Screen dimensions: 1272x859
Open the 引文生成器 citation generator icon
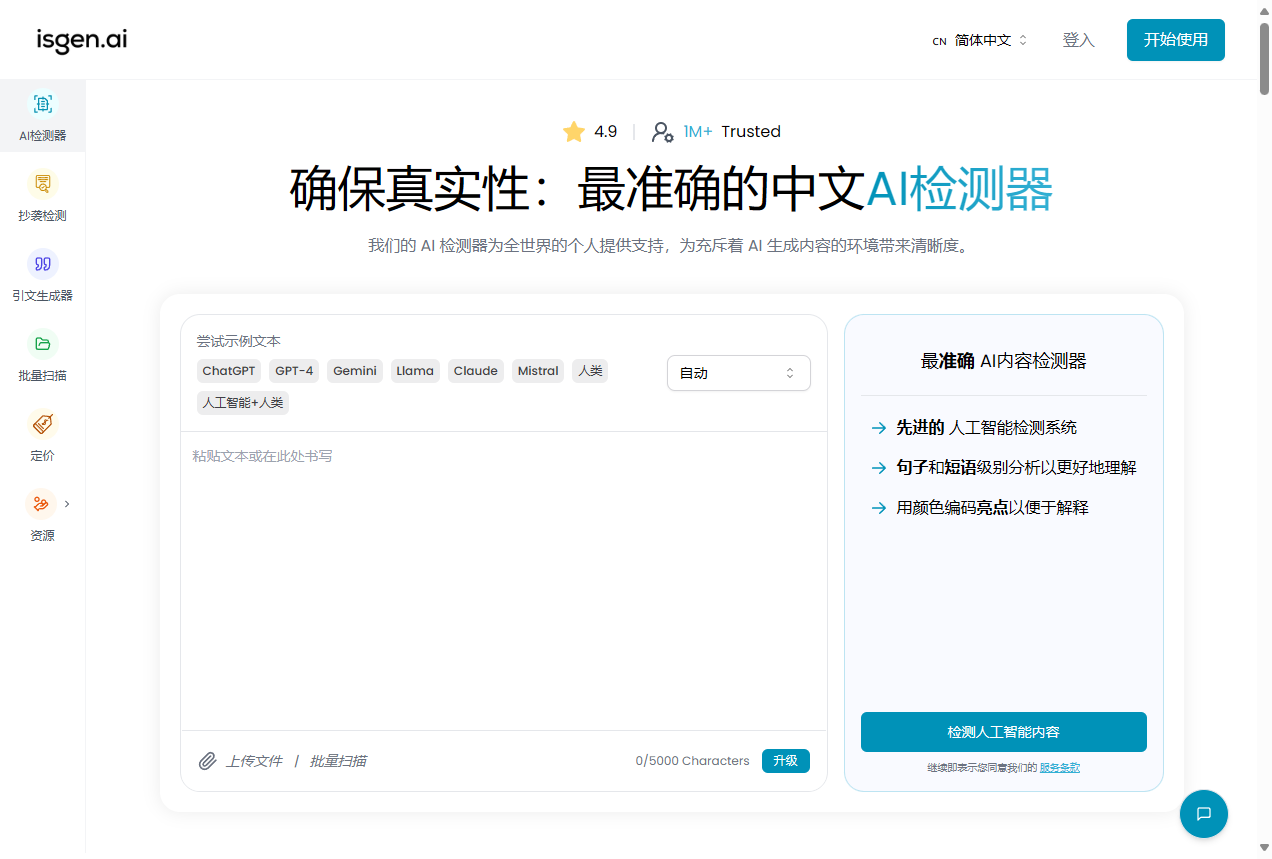43,264
